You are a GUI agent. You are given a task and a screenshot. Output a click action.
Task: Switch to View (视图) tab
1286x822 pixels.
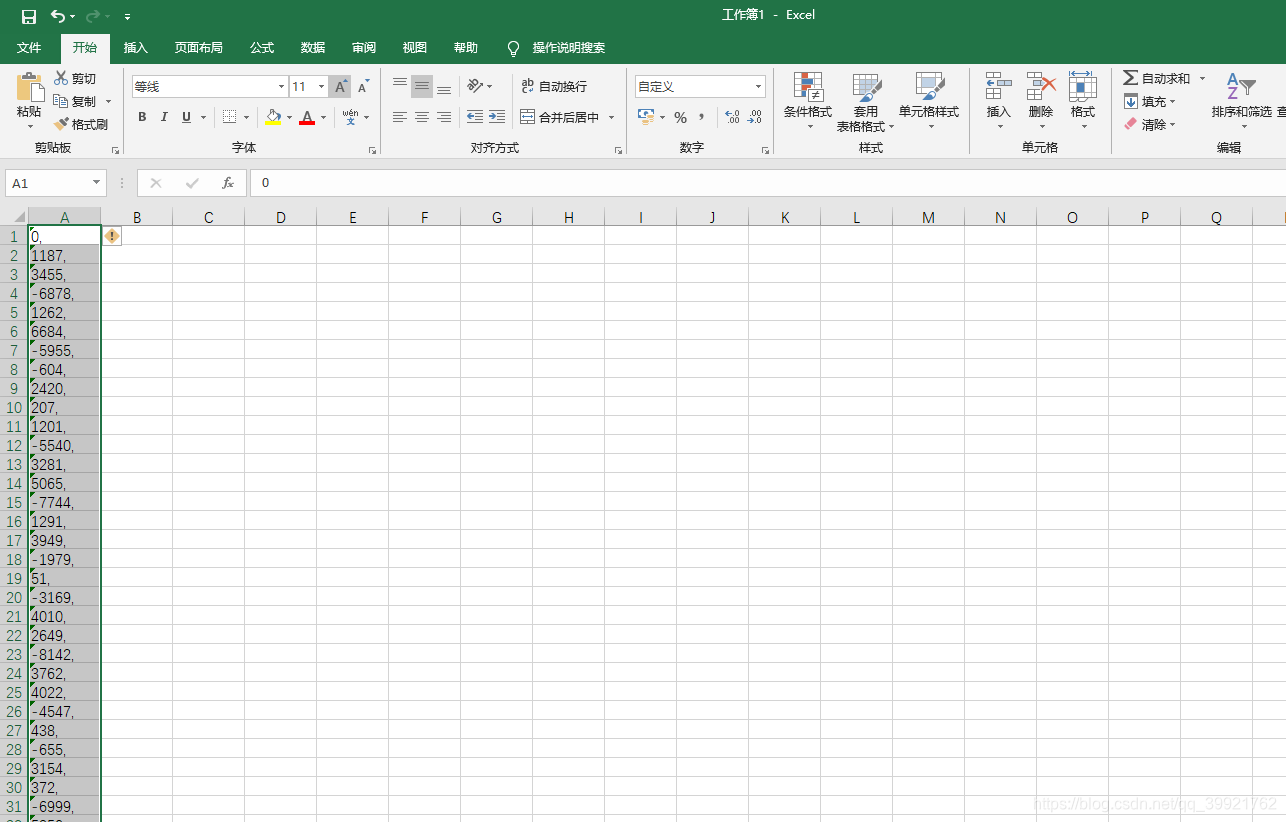(x=415, y=48)
